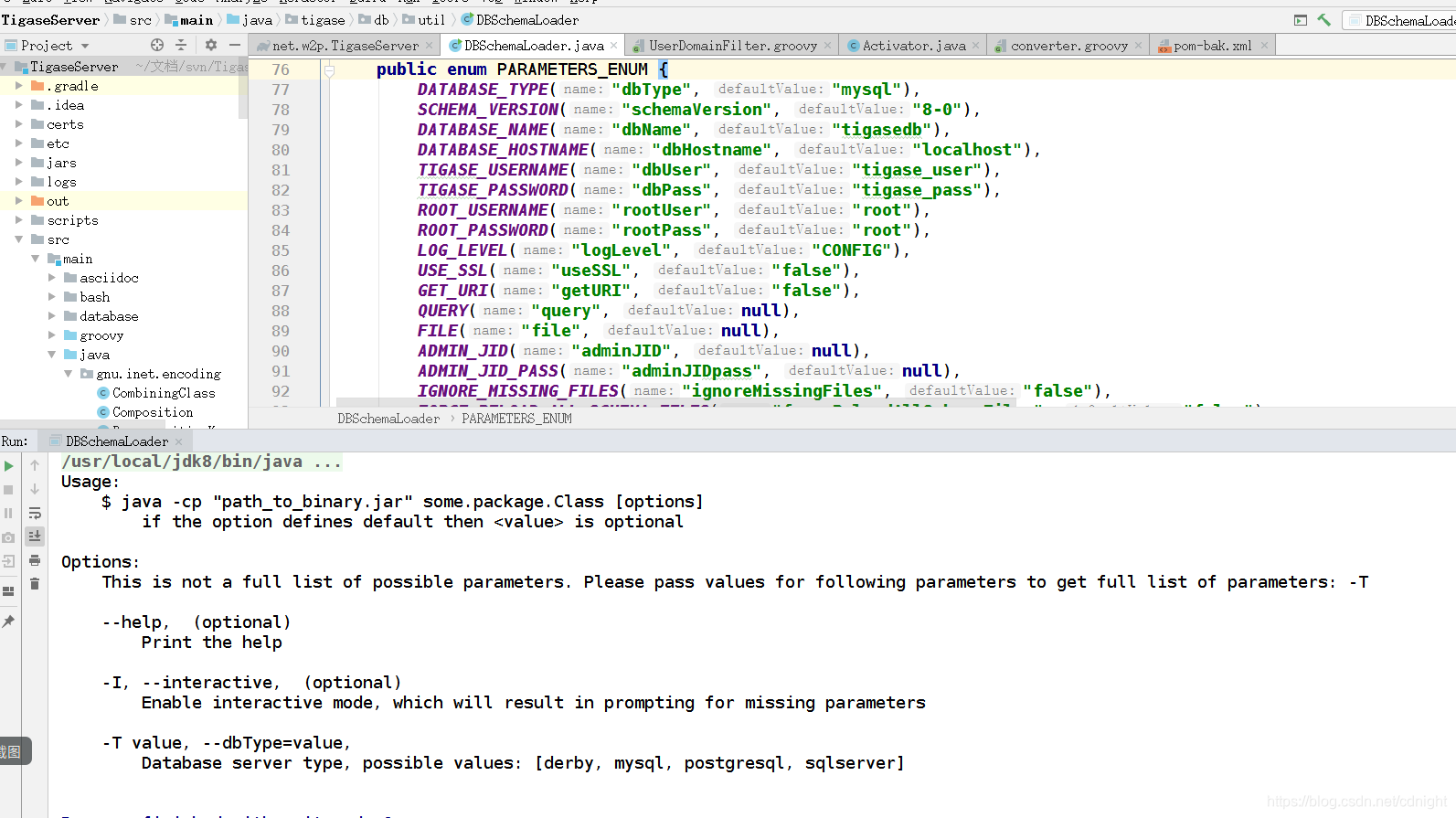Click the stop process square icon

coord(9,490)
